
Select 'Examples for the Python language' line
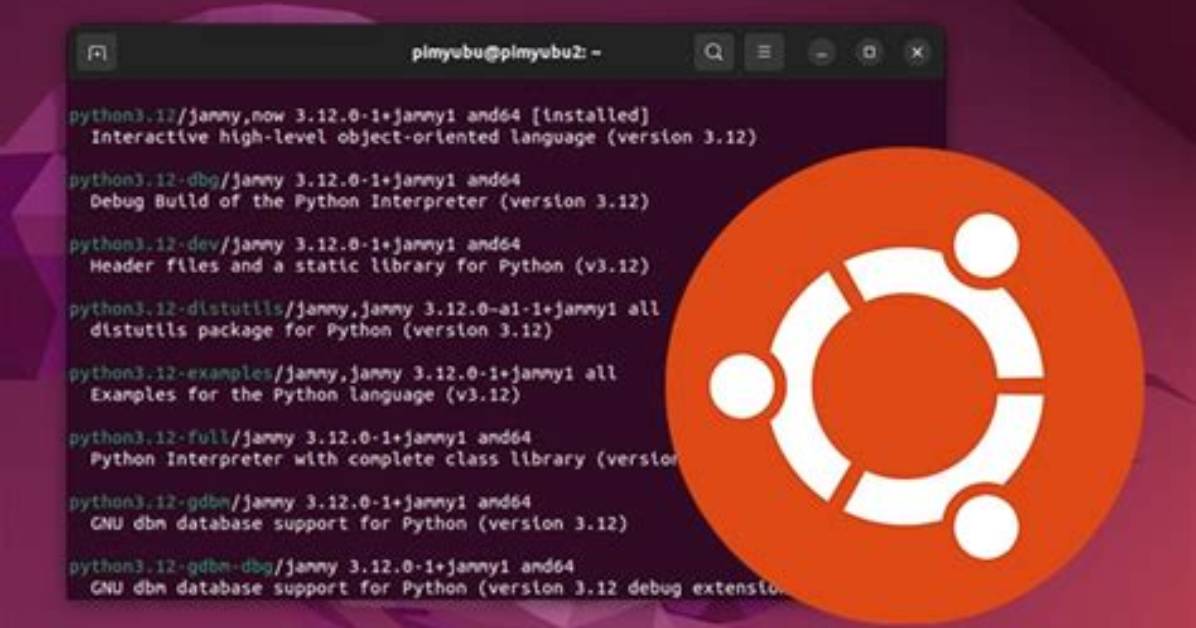(305, 395)
